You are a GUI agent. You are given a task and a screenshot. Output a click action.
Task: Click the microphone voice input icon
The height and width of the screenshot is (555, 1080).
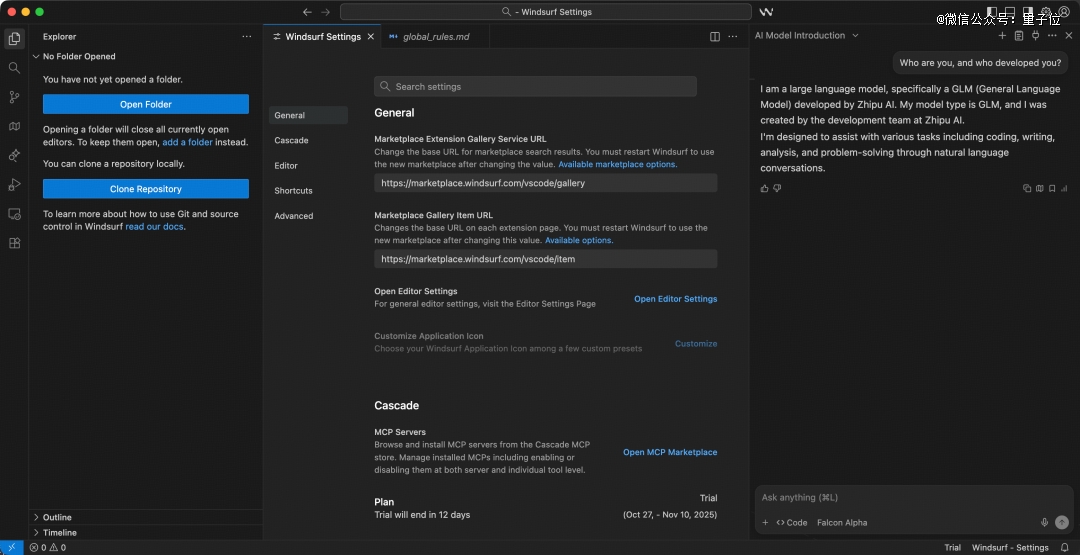click(x=1044, y=522)
